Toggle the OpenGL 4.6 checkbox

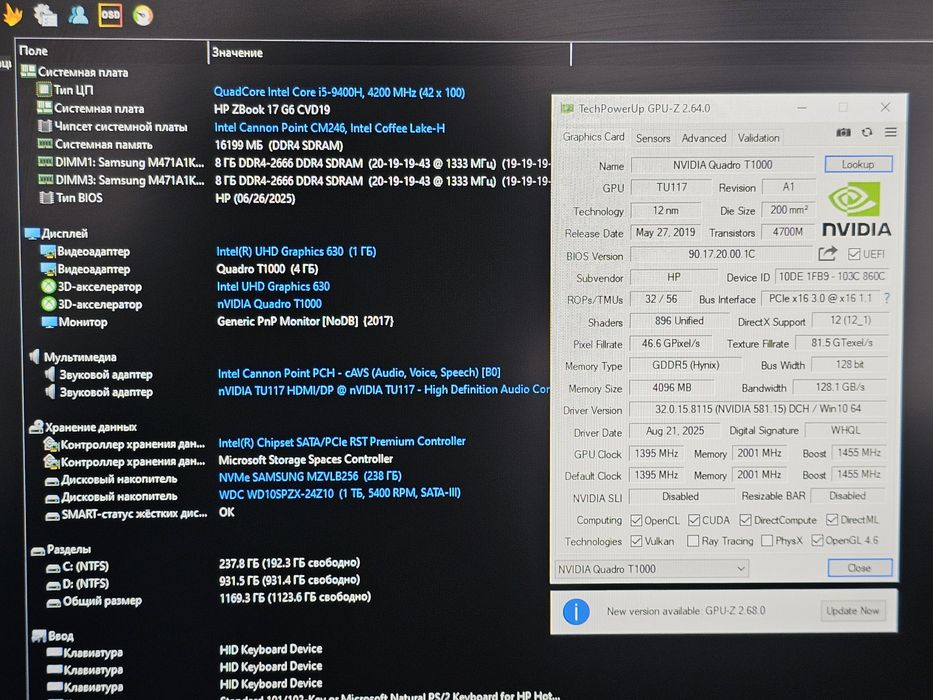817,540
